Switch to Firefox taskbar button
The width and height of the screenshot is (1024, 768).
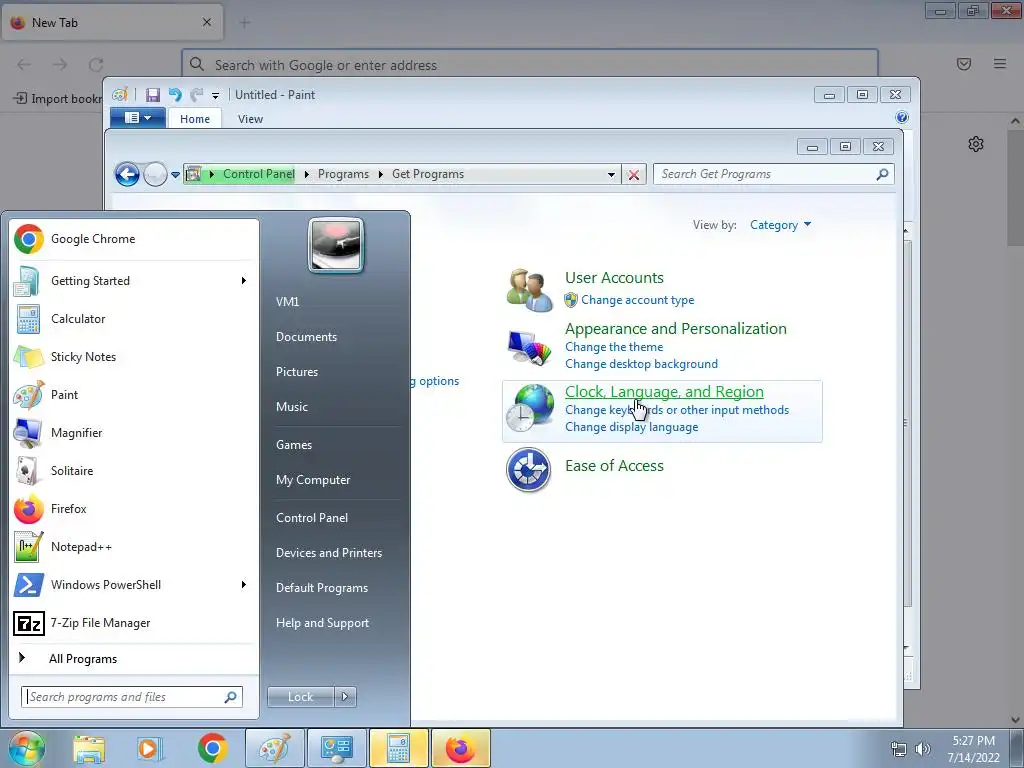point(460,748)
